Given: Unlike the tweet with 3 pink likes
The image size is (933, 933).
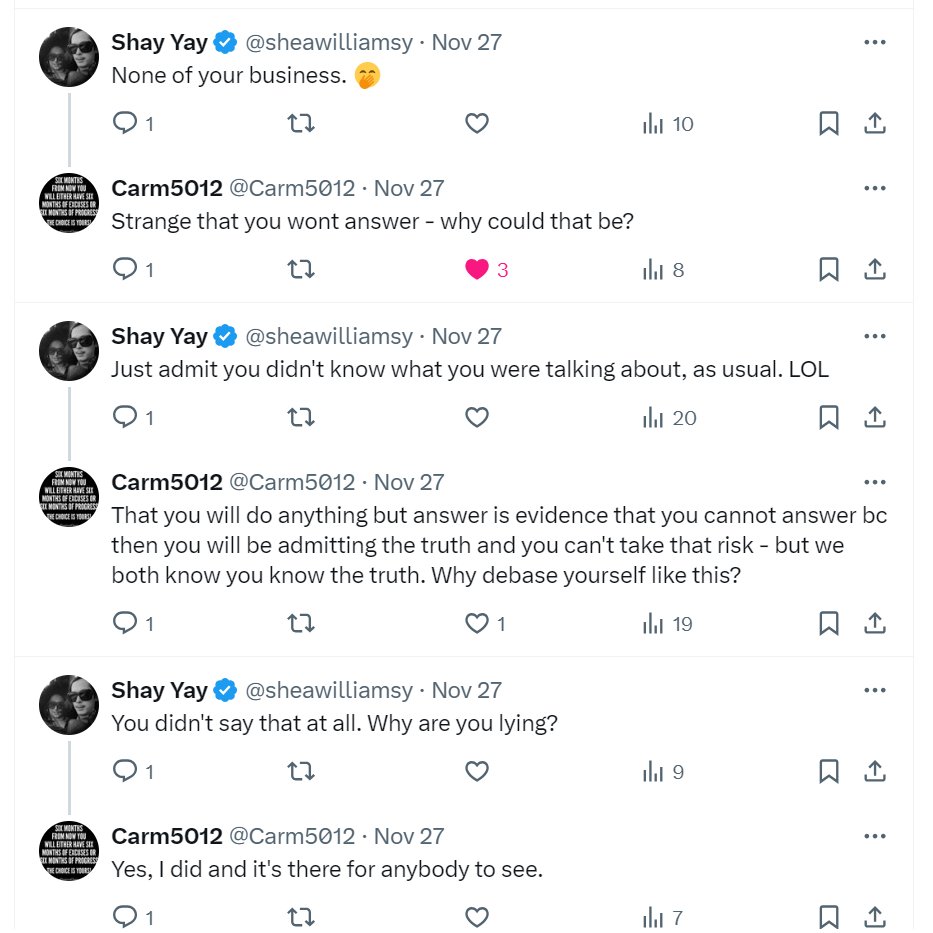Looking at the screenshot, I should pyautogui.click(x=477, y=270).
